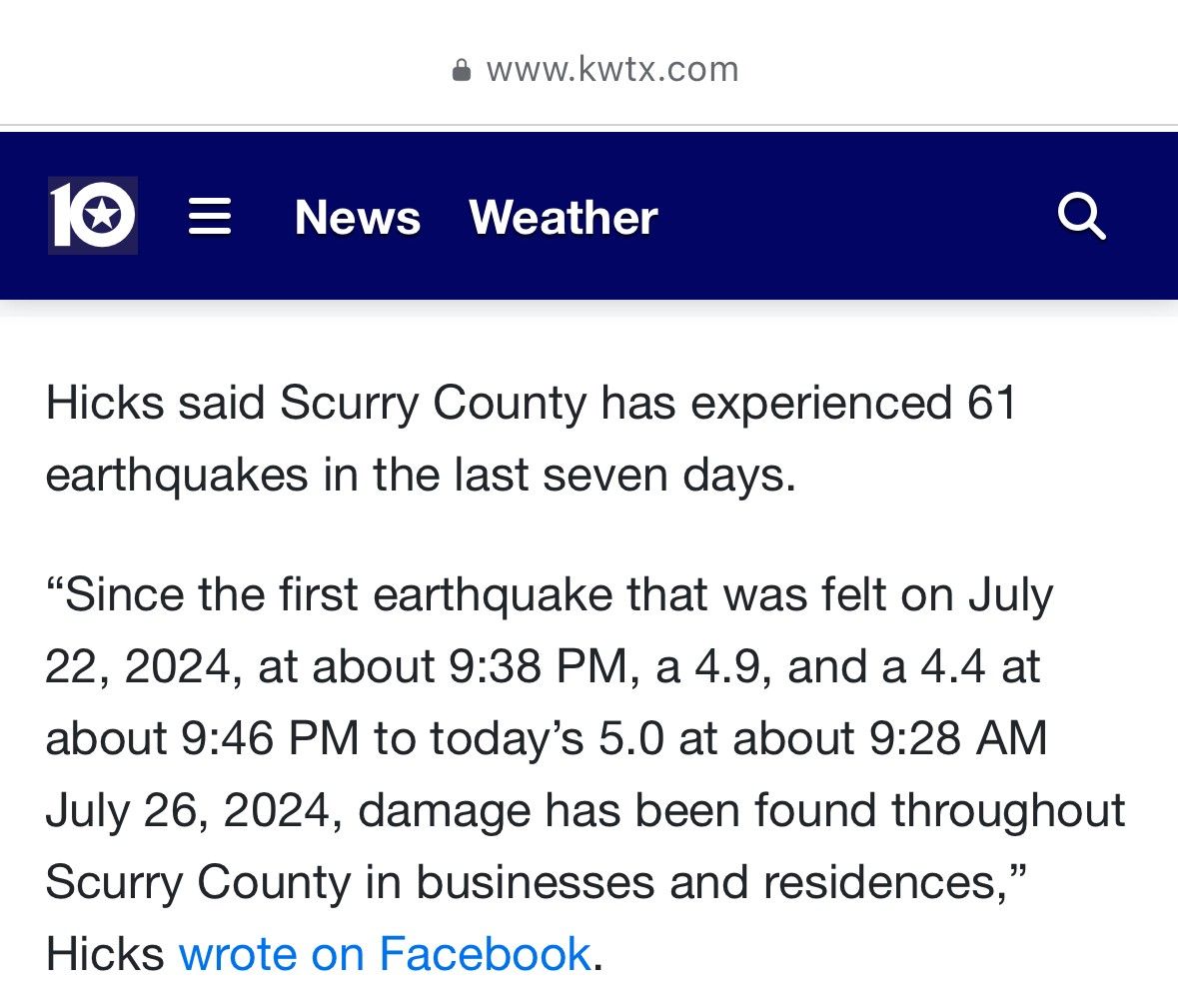Follow the "wrote on Facebook" link
Viewport: 1178px width, 1008px height.
click(385, 954)
